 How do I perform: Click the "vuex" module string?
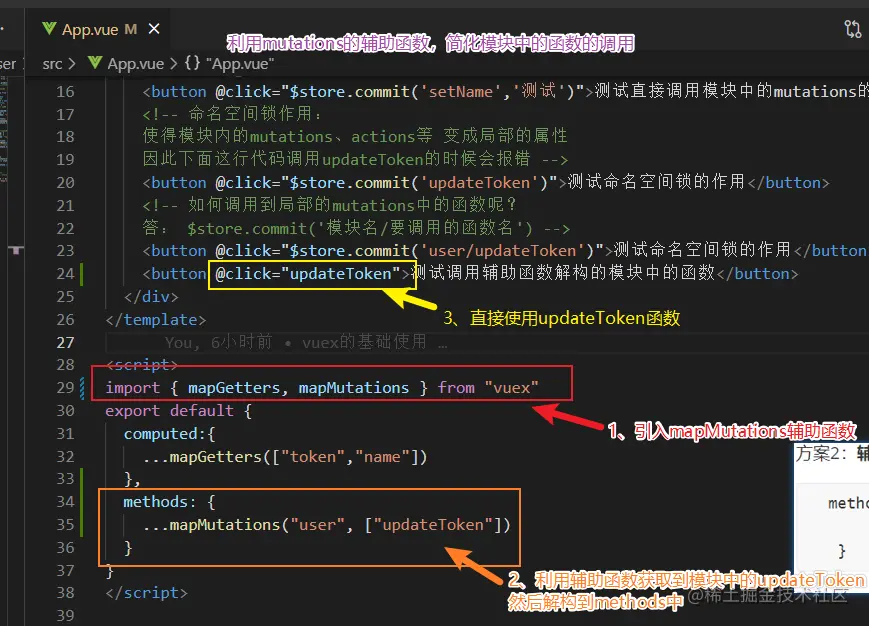[511, 388]
